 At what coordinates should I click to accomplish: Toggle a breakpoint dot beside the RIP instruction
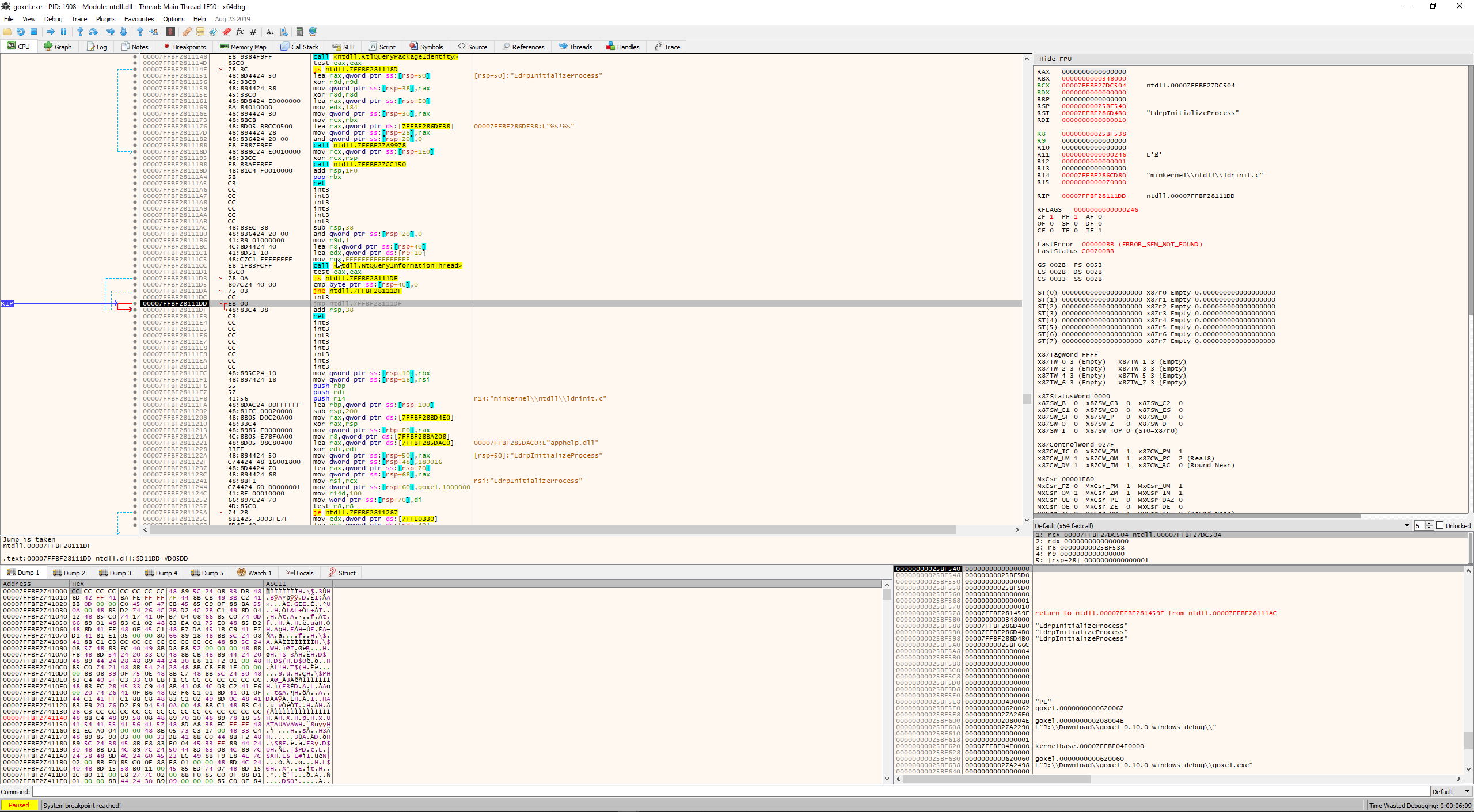pos(134,303)
